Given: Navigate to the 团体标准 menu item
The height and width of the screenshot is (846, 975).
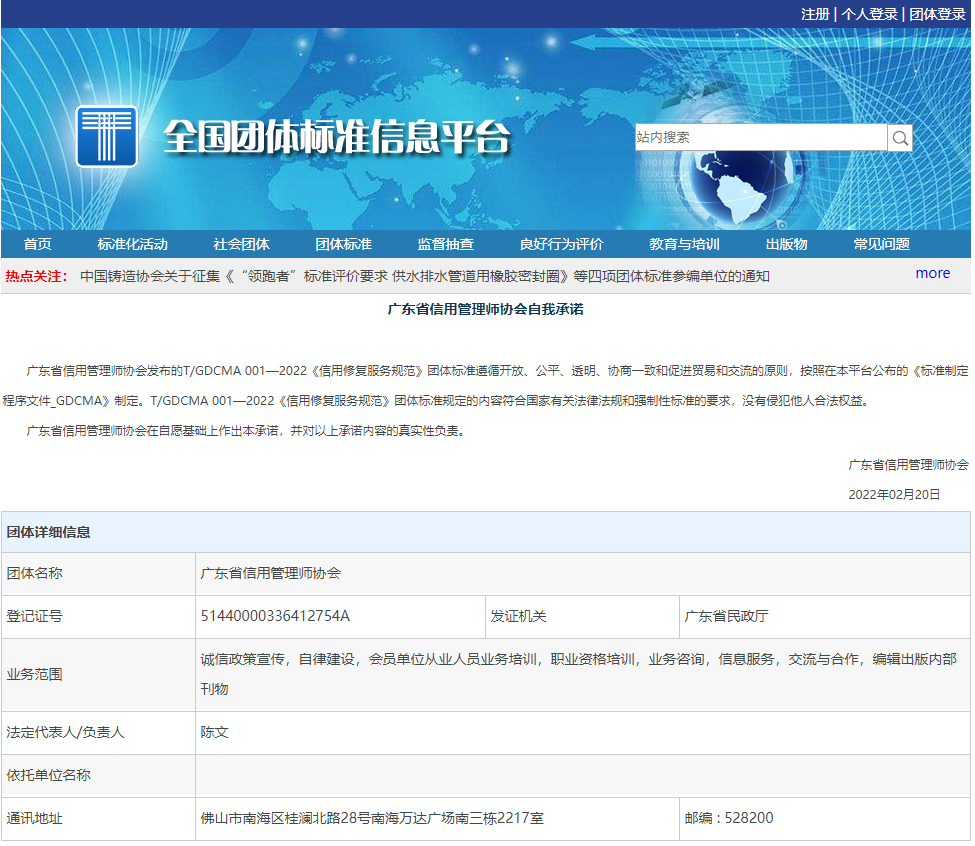Looking at the screenshot, I should (343, 245).
